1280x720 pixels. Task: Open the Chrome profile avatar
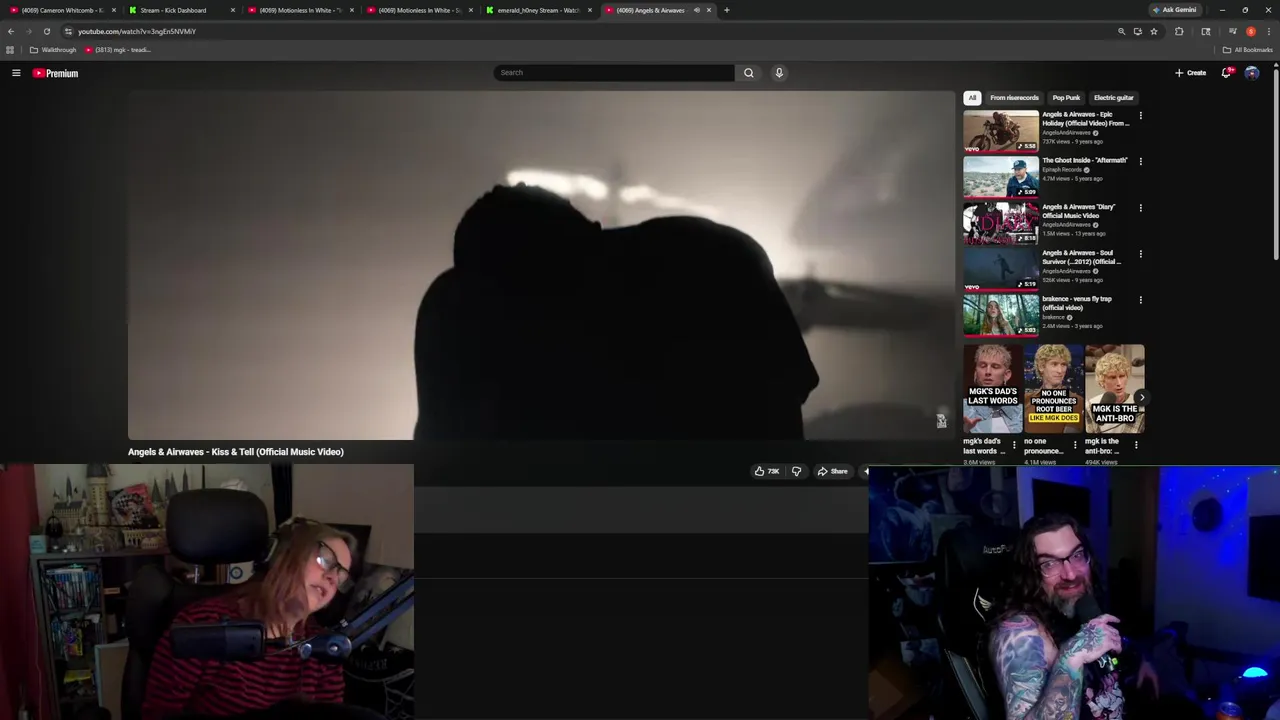point(1251,31)
